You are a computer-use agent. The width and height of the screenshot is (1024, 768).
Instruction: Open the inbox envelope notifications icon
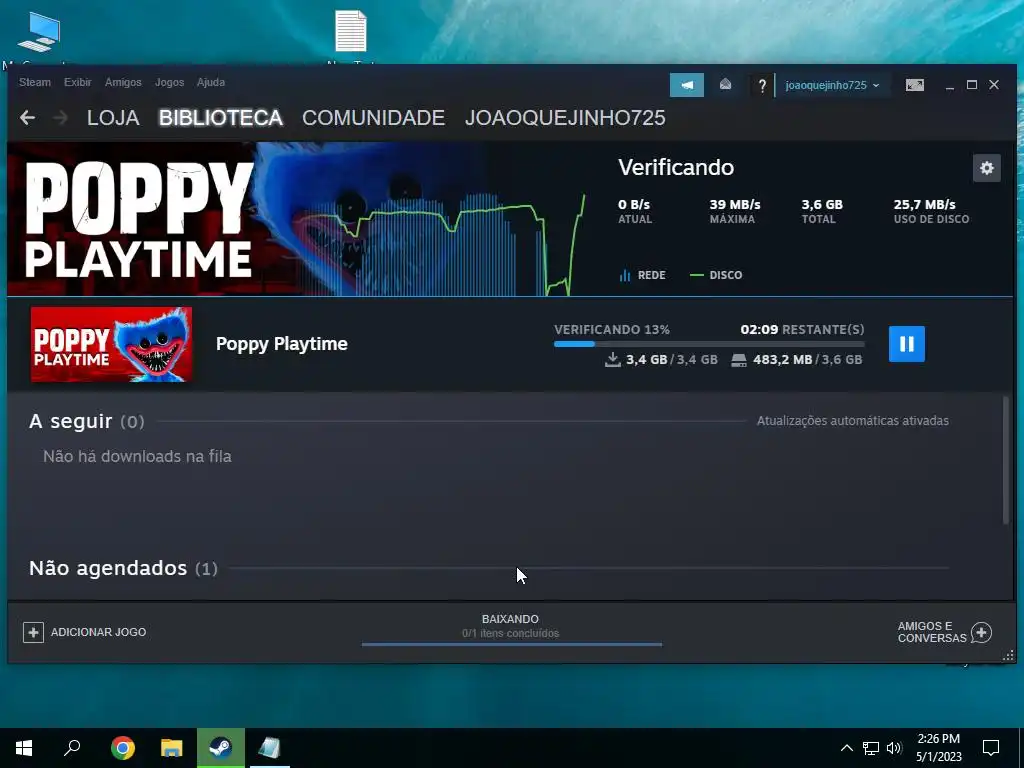coord(725,85)
